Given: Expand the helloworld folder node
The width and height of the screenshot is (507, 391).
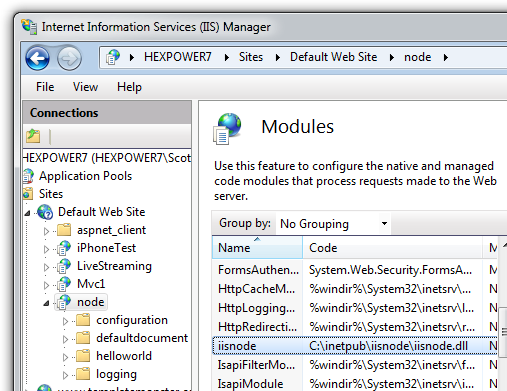Looking at the screenshot, I should click(65, 357).
